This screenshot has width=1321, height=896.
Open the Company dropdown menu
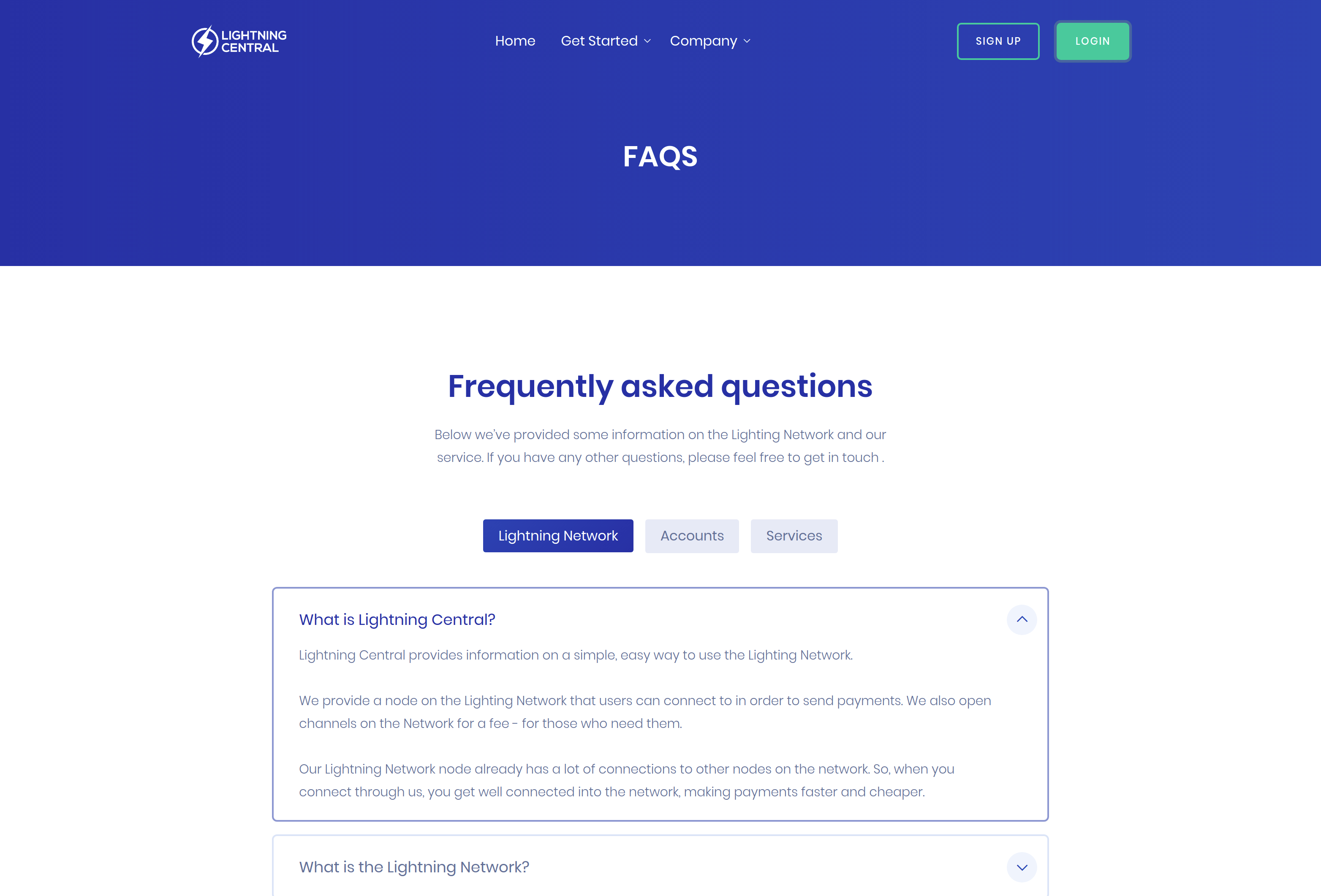click(x=710, y=41)
